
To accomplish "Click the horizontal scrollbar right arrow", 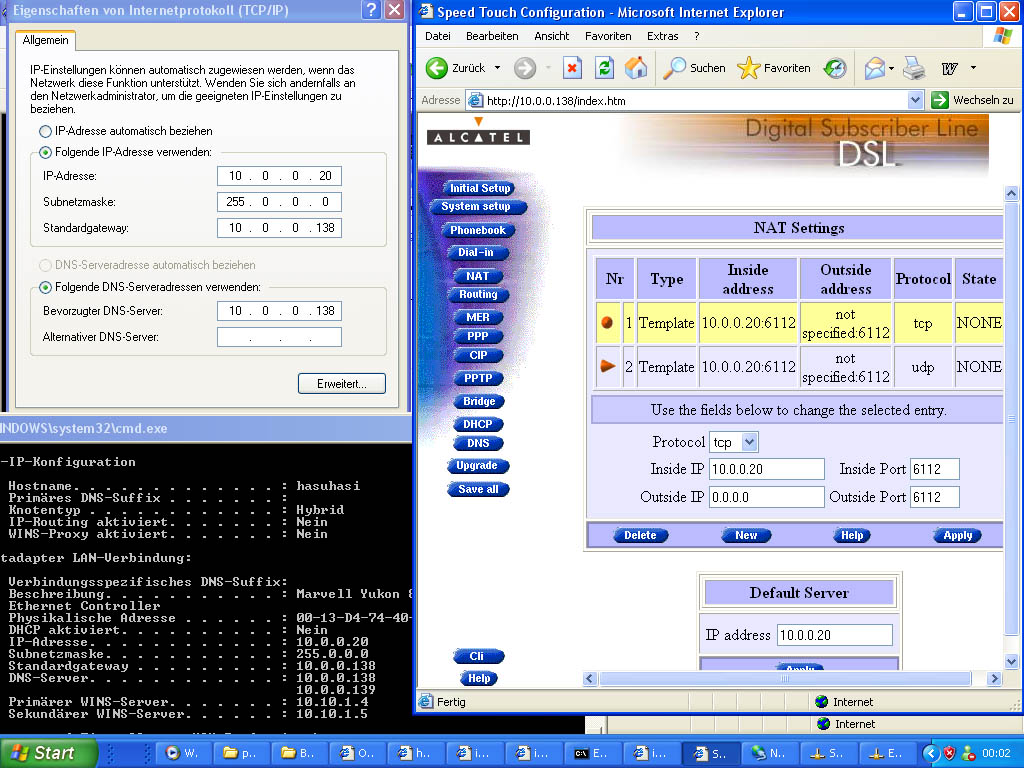I will (x=995, y=679).
